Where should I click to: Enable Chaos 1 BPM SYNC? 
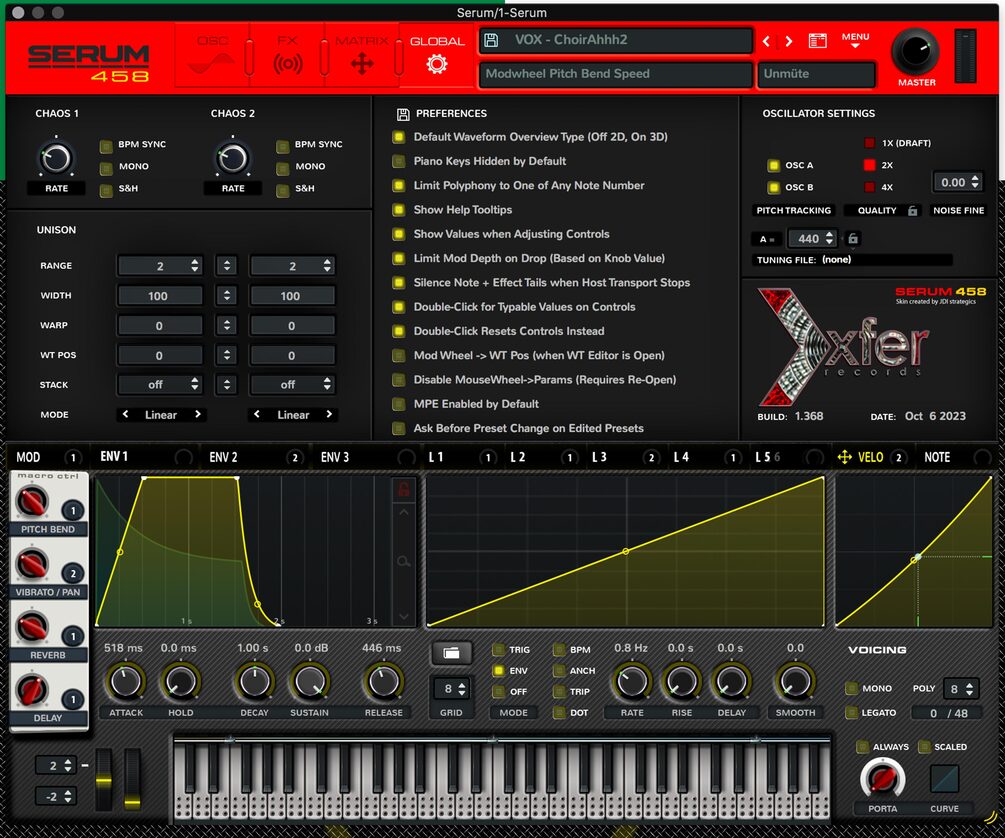(x=106, y=145)
